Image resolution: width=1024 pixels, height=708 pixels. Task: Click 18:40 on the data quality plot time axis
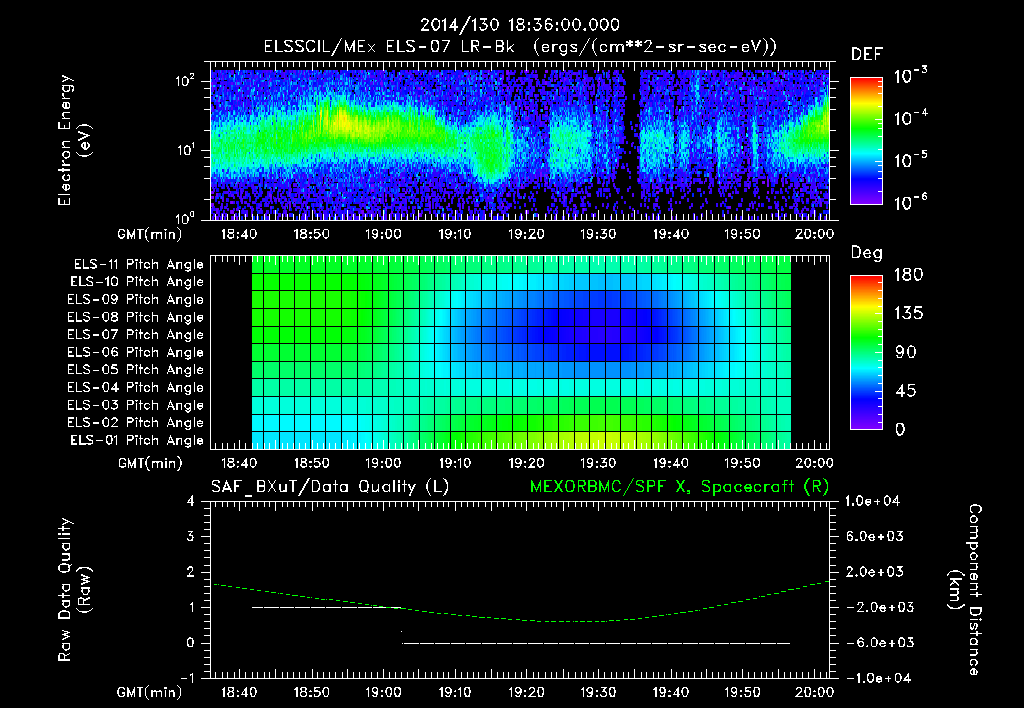click(239, 692)
